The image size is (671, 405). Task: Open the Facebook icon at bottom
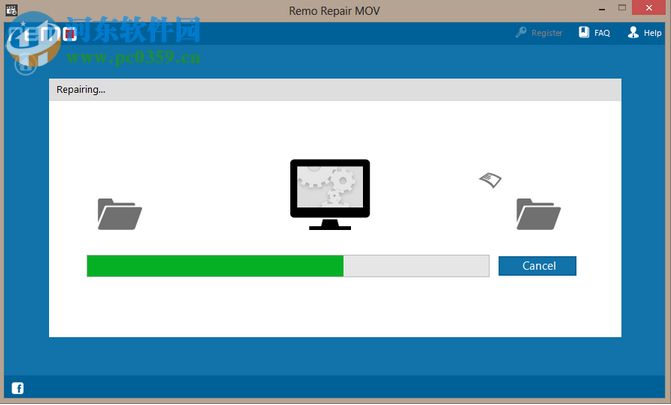pyautogui.click(x=18, y=388)
